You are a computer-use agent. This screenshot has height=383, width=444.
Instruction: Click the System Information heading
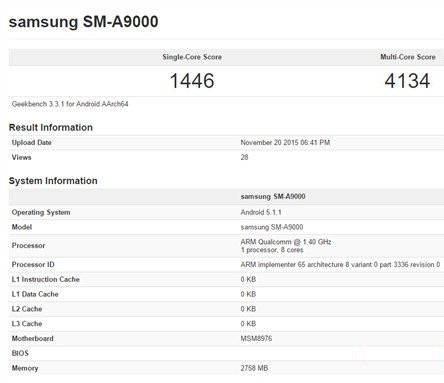(x=53, y=181)
